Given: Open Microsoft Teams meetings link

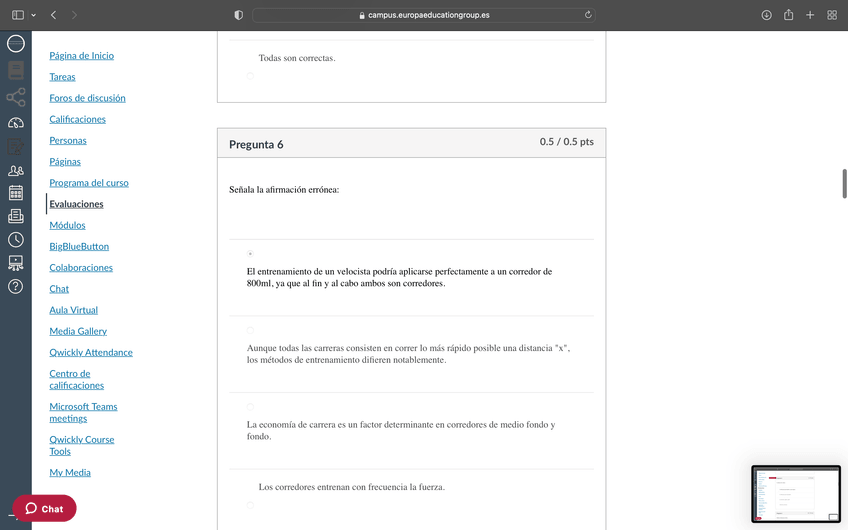Looking at the screenshot, I should coord(83,413).
